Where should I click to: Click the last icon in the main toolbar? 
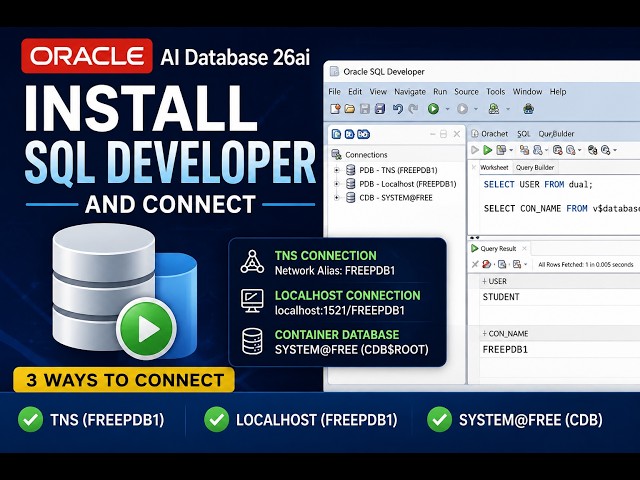[x=529, y=109]
